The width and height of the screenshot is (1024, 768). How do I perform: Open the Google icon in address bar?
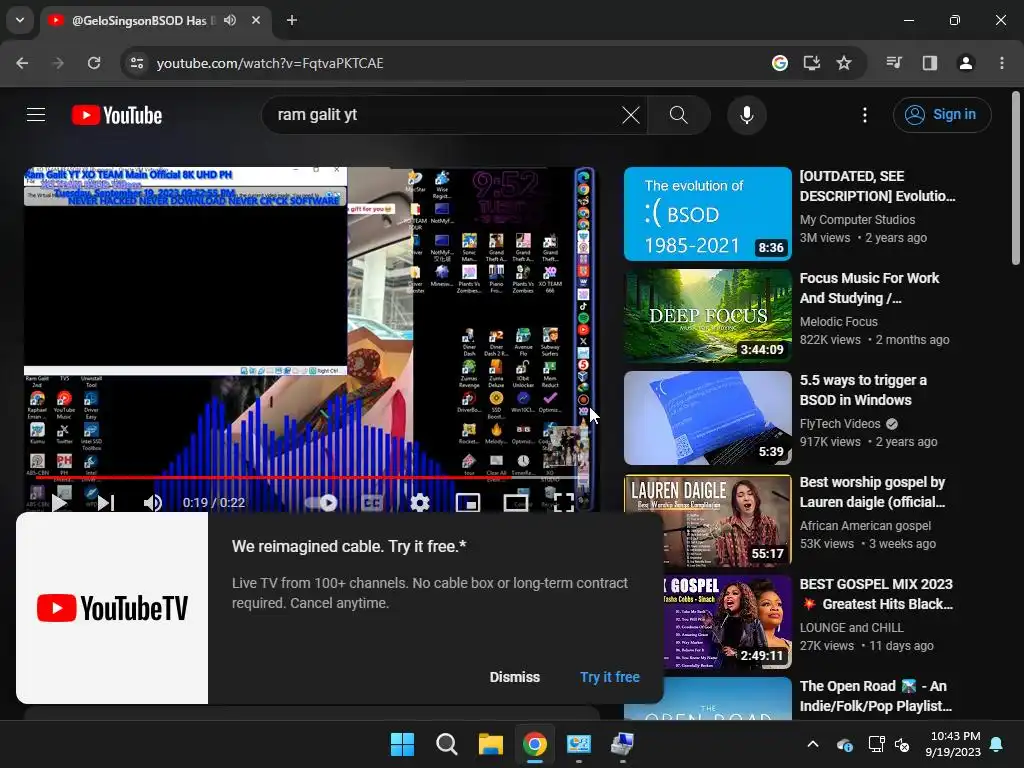tap(779, 63)
